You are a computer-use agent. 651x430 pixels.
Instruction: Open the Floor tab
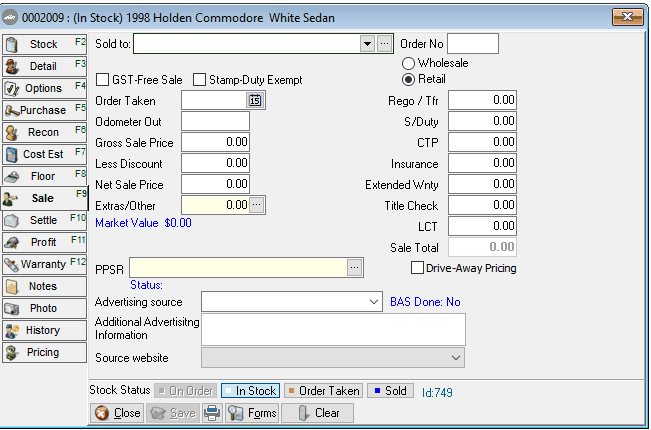tap(44, 176)
